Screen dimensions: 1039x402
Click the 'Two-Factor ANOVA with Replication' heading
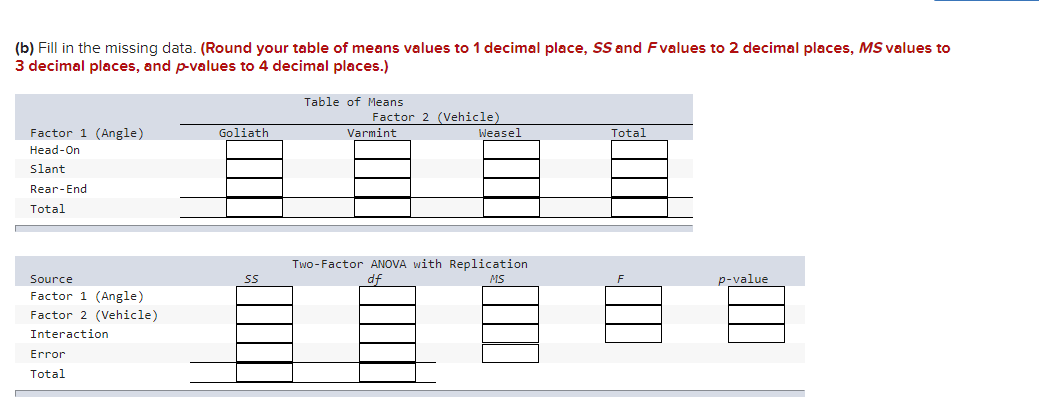point(410,264)
